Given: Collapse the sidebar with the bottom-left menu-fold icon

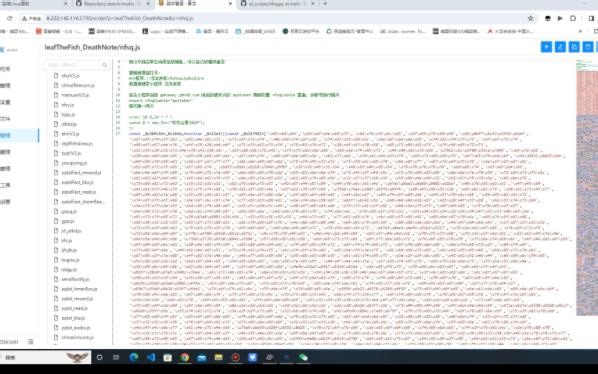Looking at the screenshot, I should click(31, 342).
